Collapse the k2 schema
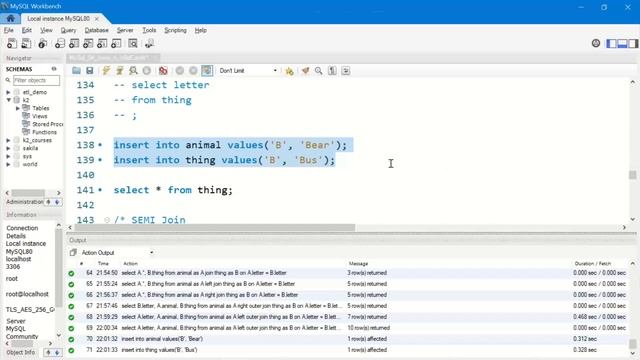 (8, 100)
